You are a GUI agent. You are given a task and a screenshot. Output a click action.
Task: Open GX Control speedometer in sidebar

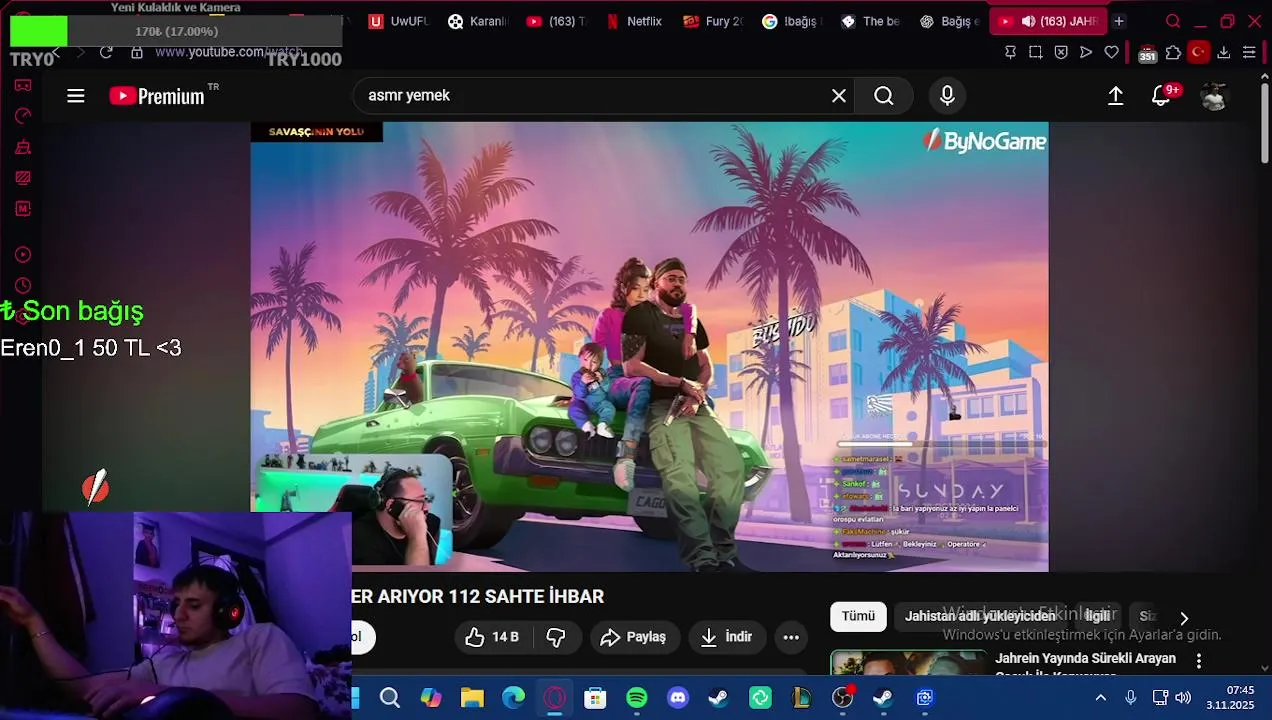point(23,116)
